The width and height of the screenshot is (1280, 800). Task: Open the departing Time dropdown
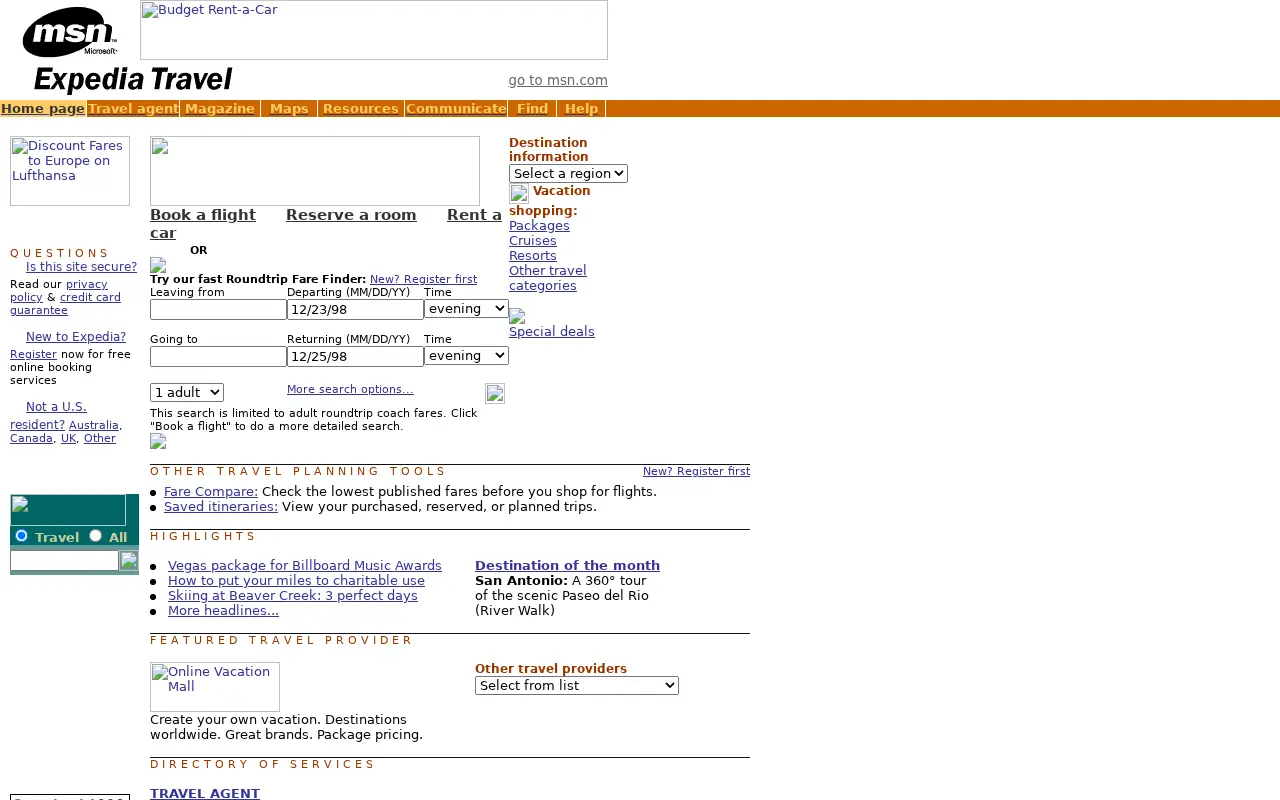[466, 309]
